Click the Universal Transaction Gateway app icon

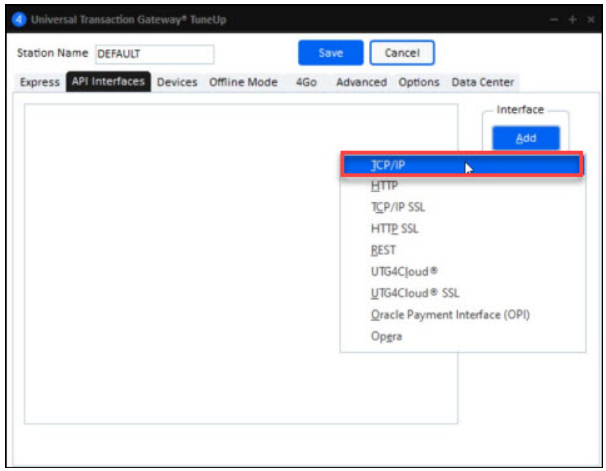[19, 20]
